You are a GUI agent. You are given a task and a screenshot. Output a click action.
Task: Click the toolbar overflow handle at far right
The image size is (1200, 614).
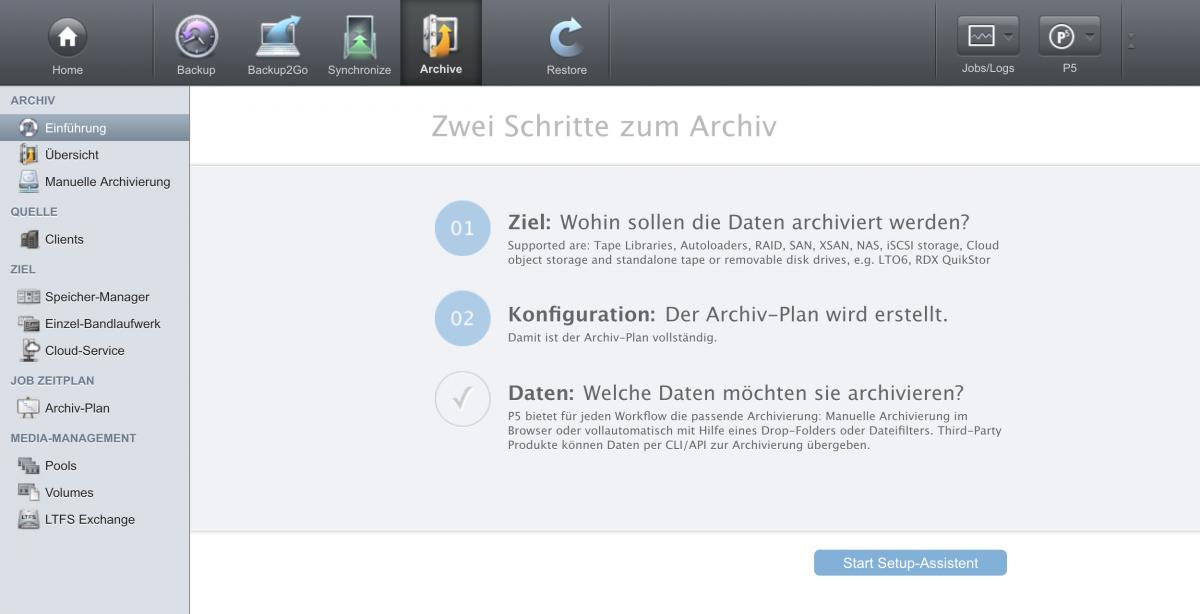[1131, 41]
